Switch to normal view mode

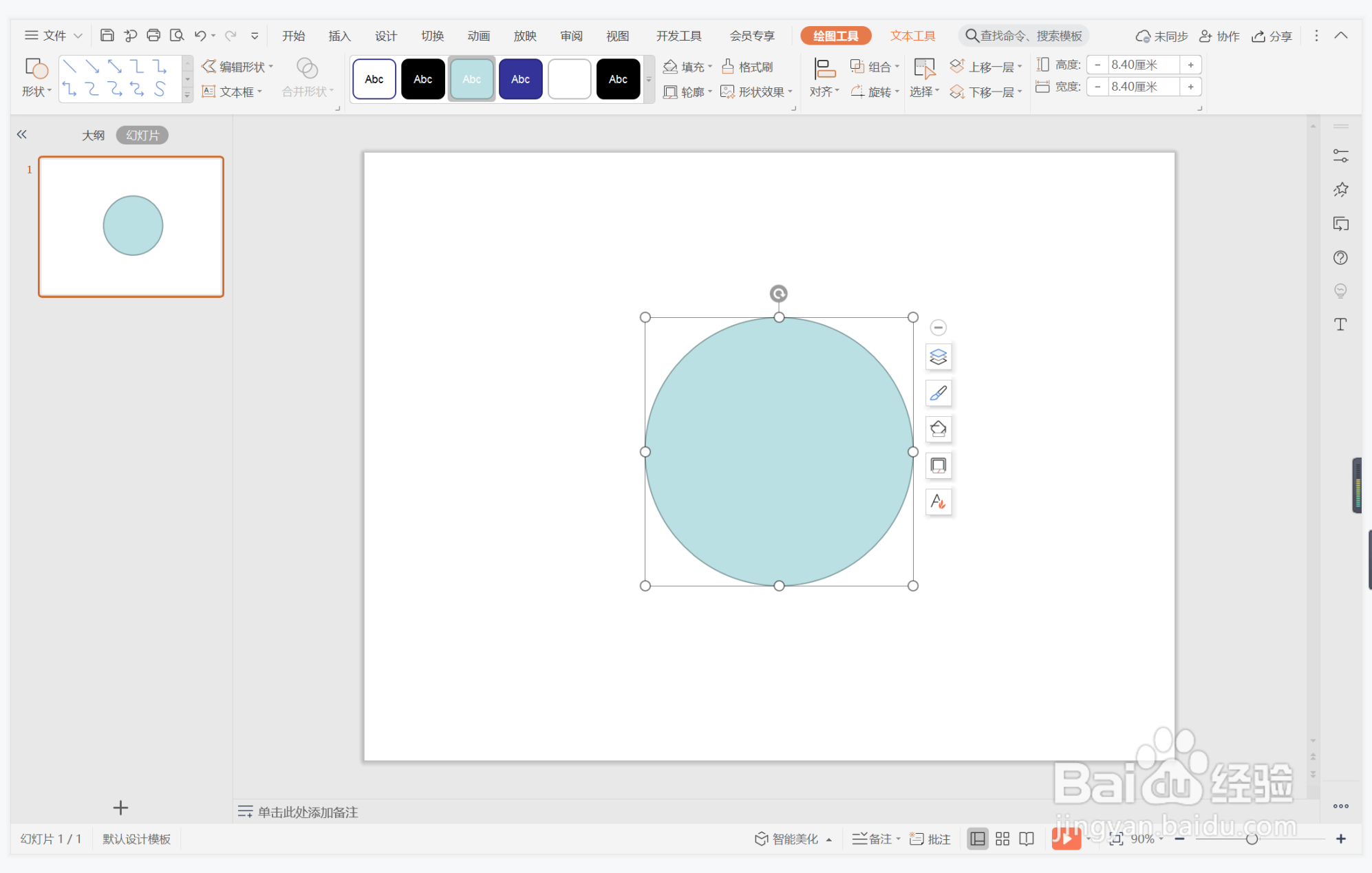977,839
